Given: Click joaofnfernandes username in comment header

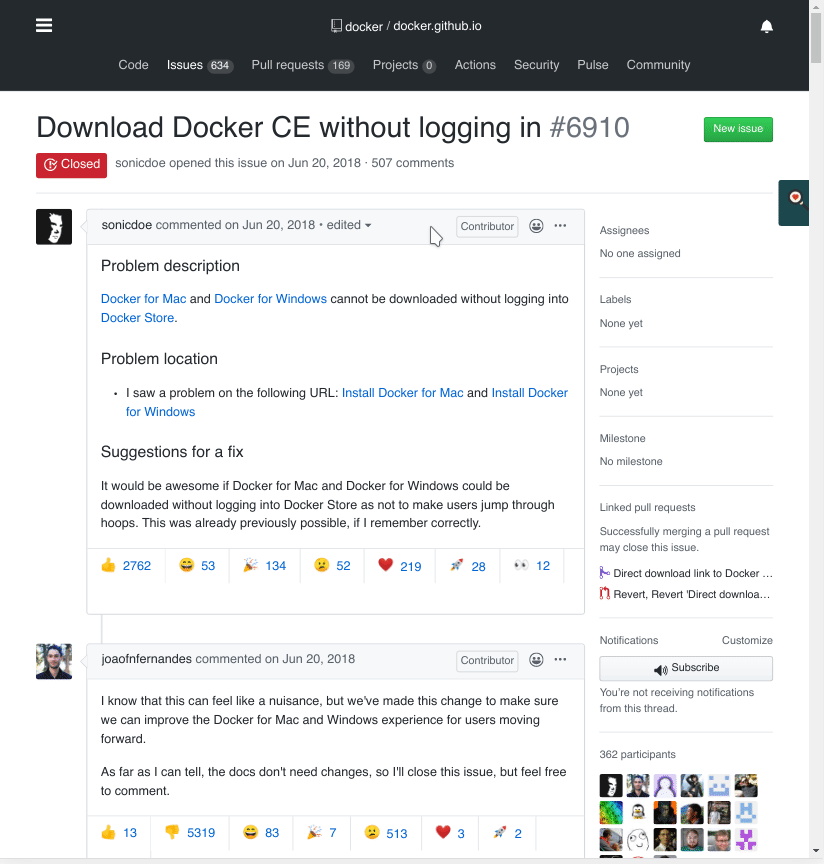Looking at the screenshot, I should (147, 659).
